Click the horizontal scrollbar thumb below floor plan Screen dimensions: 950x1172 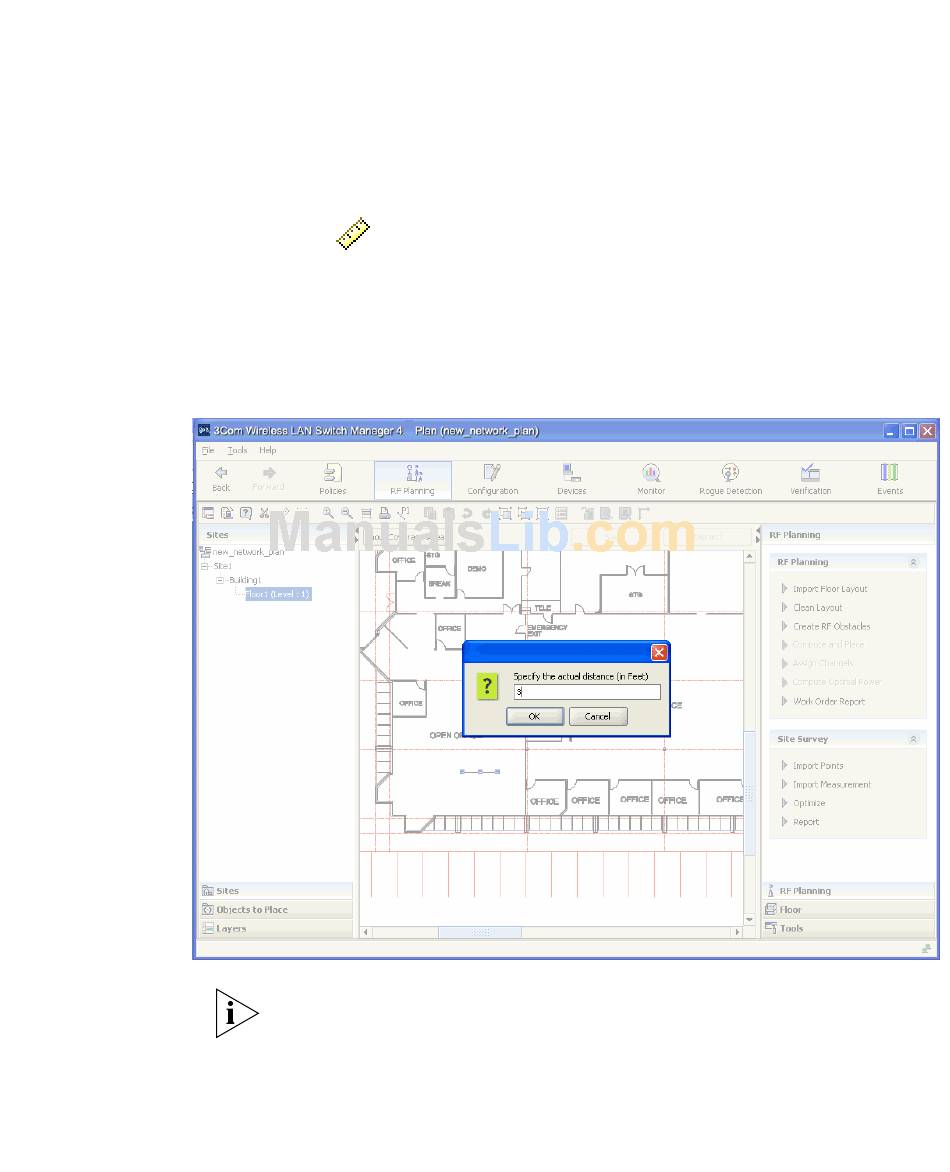[479, 932]
